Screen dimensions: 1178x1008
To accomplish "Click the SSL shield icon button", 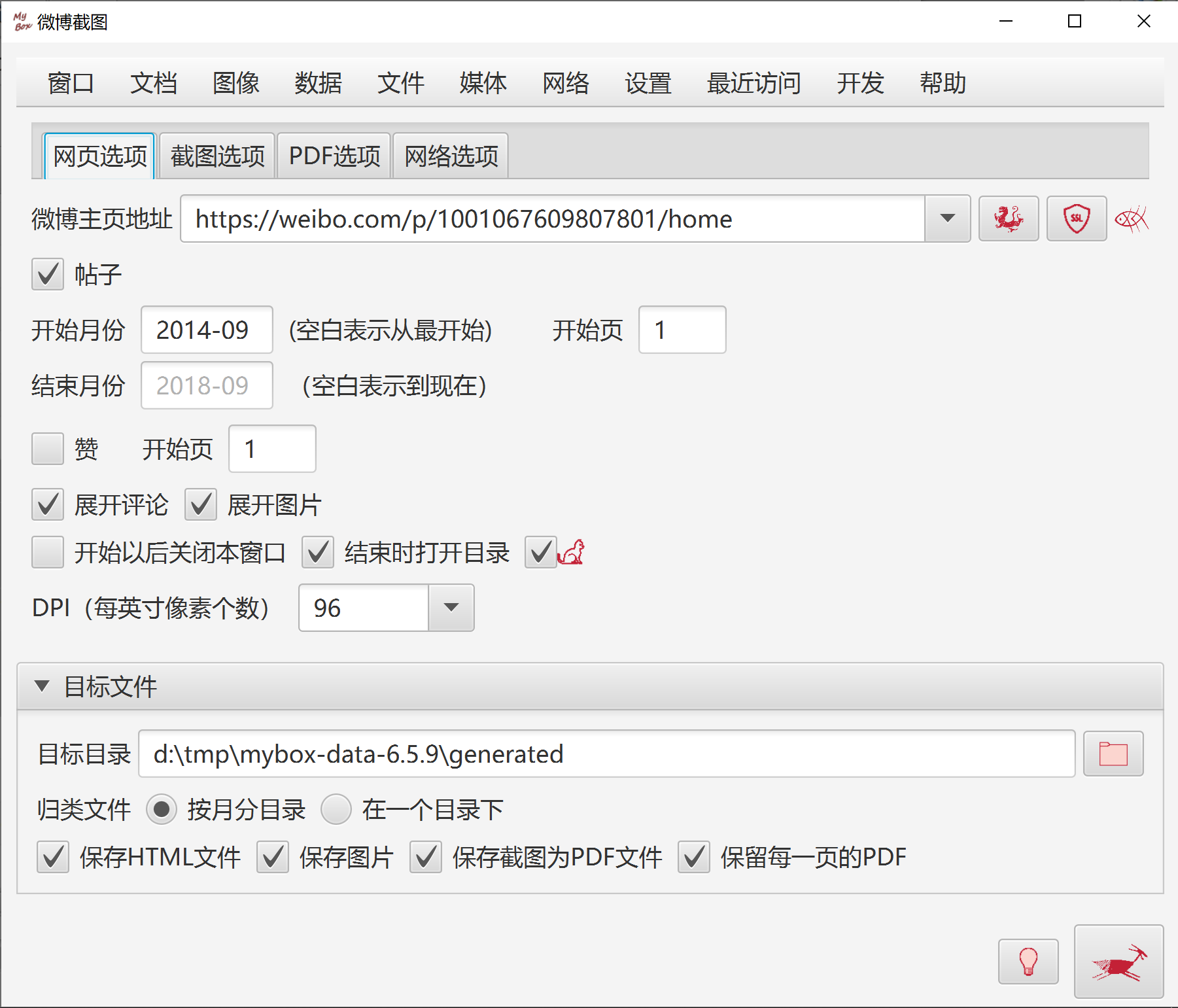I will [1076, 218].
